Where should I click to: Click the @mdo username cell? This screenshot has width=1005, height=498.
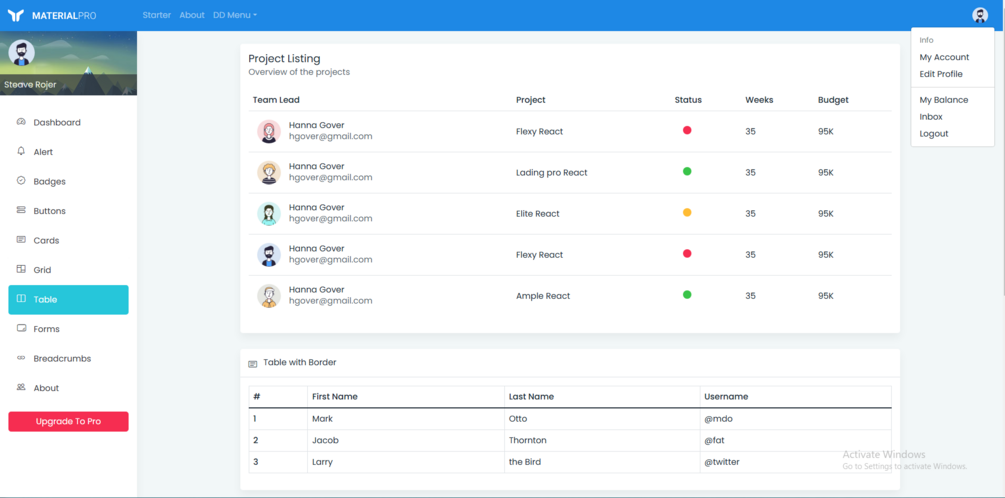click(795, 419)
